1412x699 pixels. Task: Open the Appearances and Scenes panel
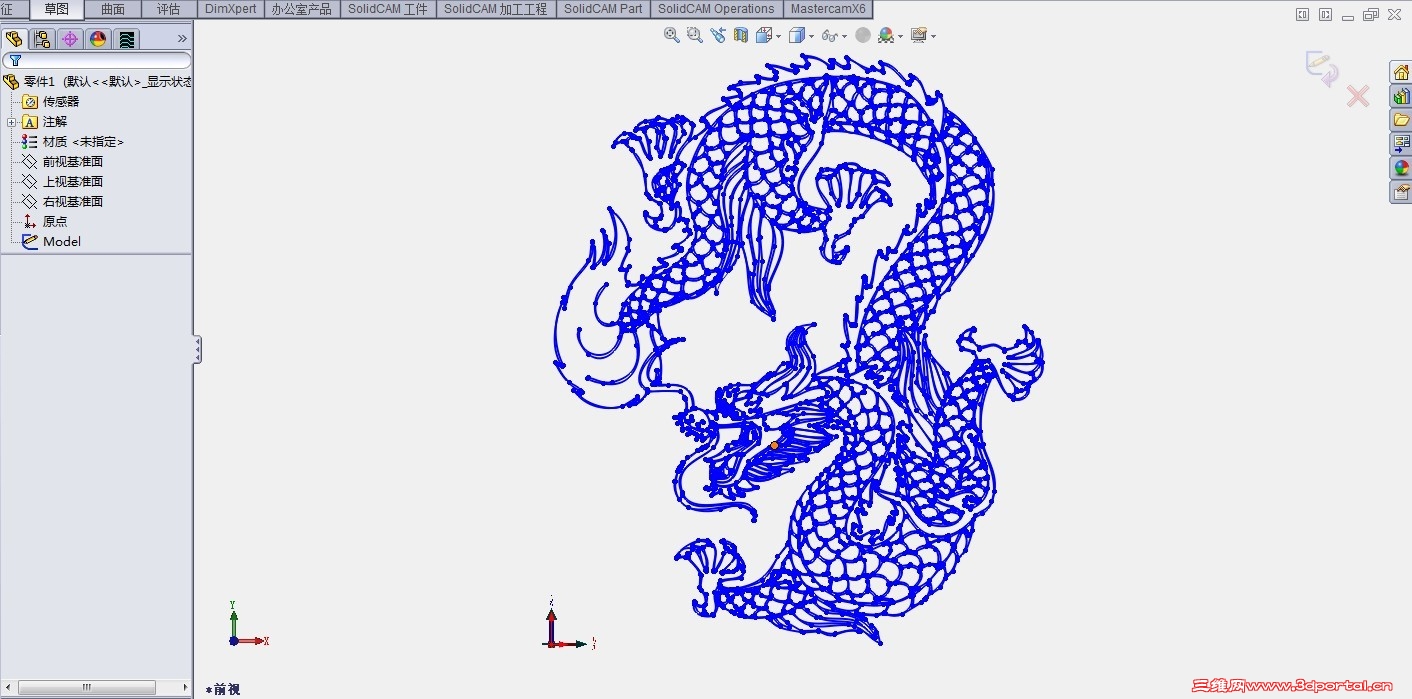(1403, 167)
